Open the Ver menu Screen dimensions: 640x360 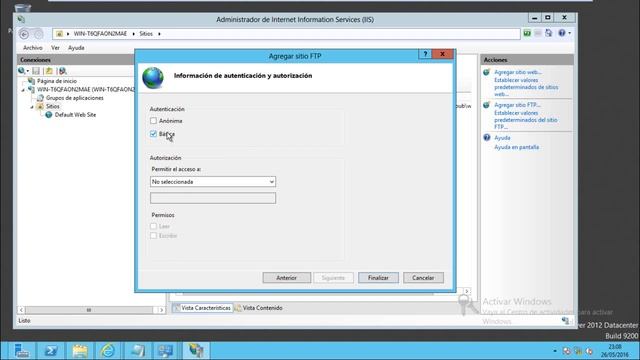56,48
